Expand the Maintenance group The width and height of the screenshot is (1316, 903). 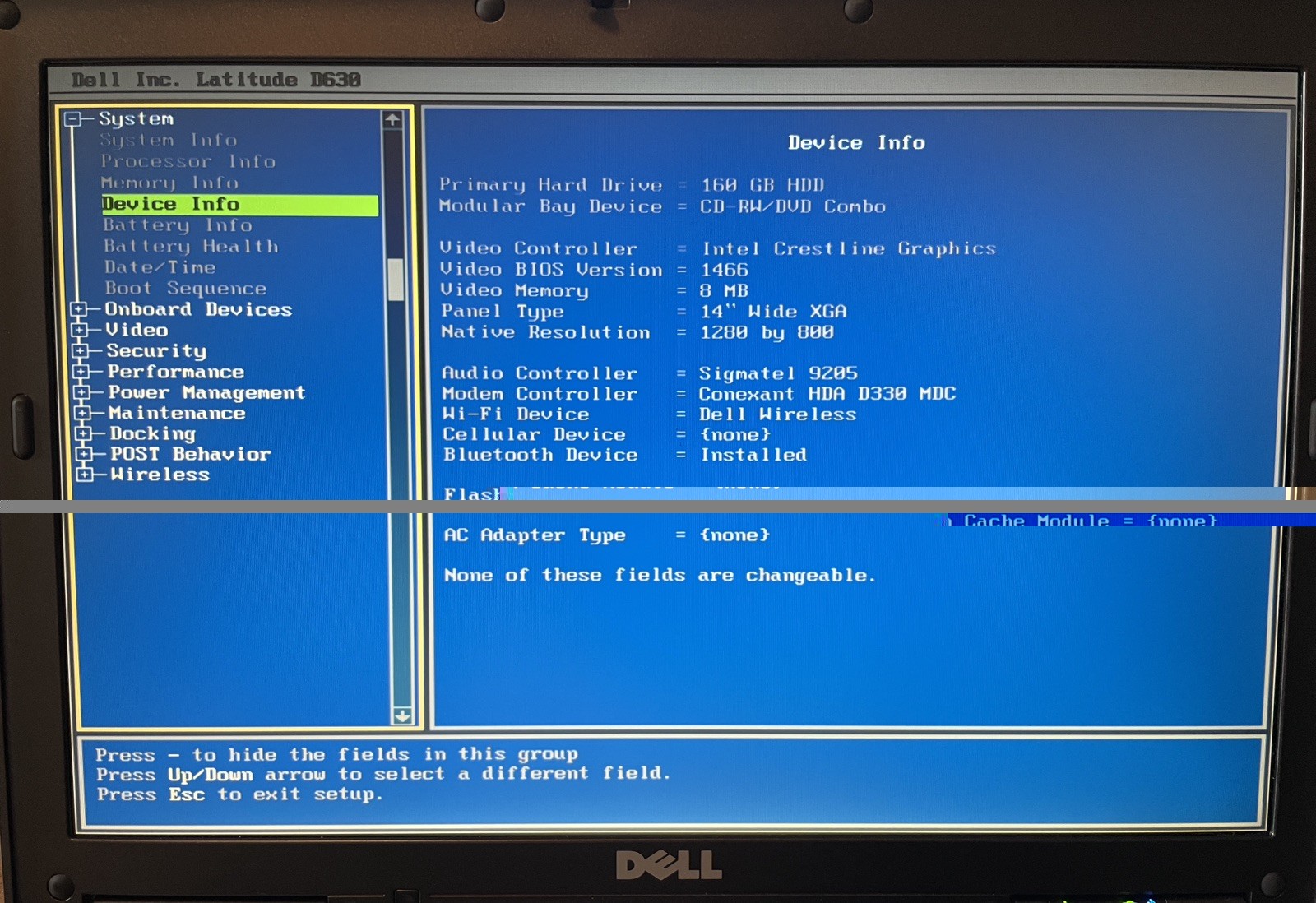pyautogui.click(x=82, y=413)
